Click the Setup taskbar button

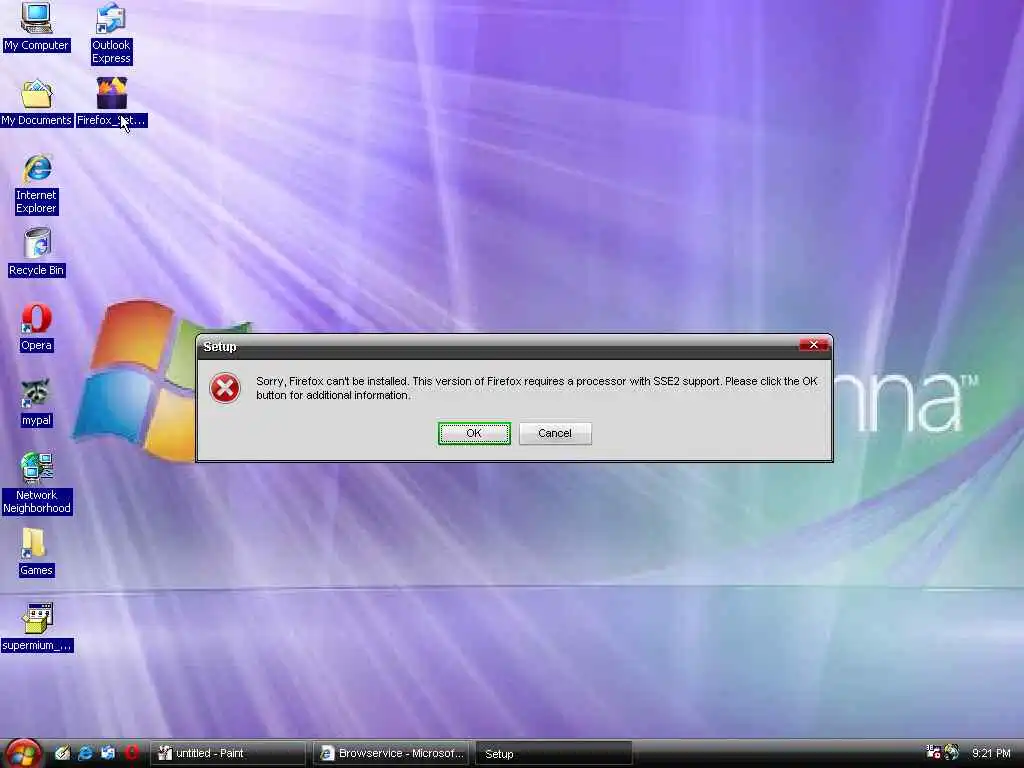click(x=554, y=754)
